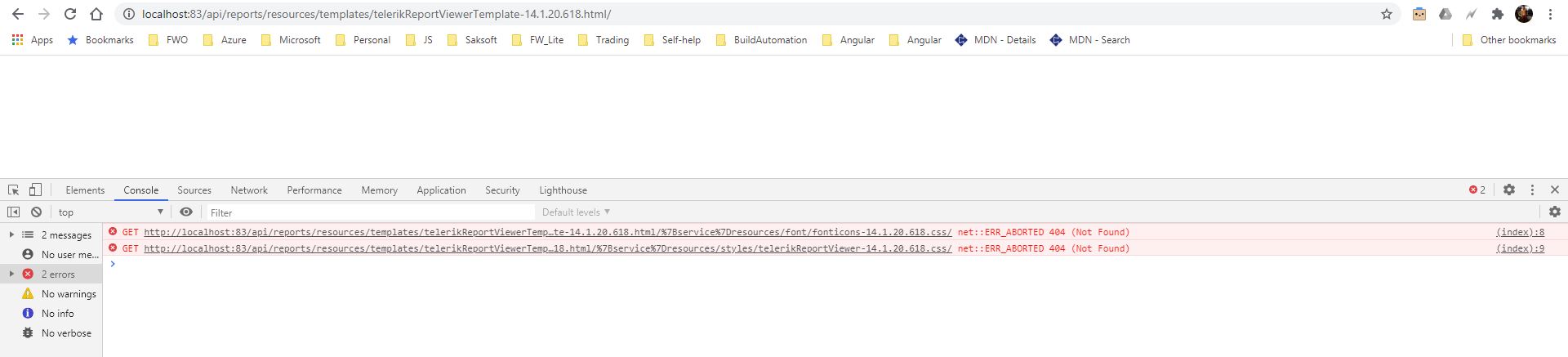Click the red error count badge

tap(1477, 190)
